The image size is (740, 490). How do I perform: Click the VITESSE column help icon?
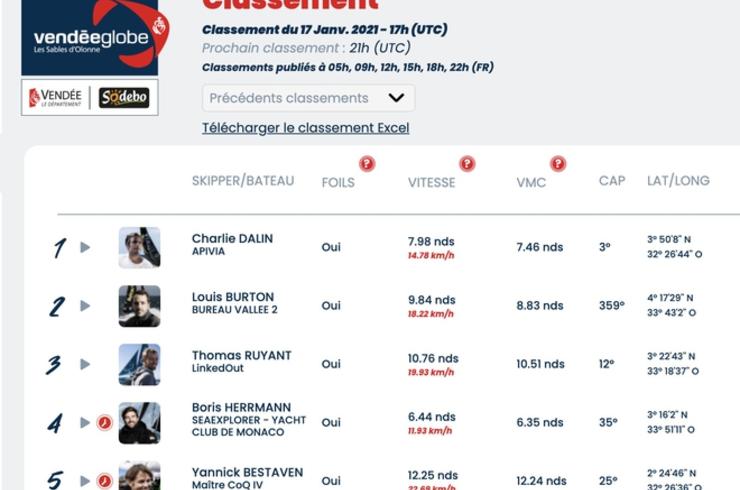click(x=467, y=163)
